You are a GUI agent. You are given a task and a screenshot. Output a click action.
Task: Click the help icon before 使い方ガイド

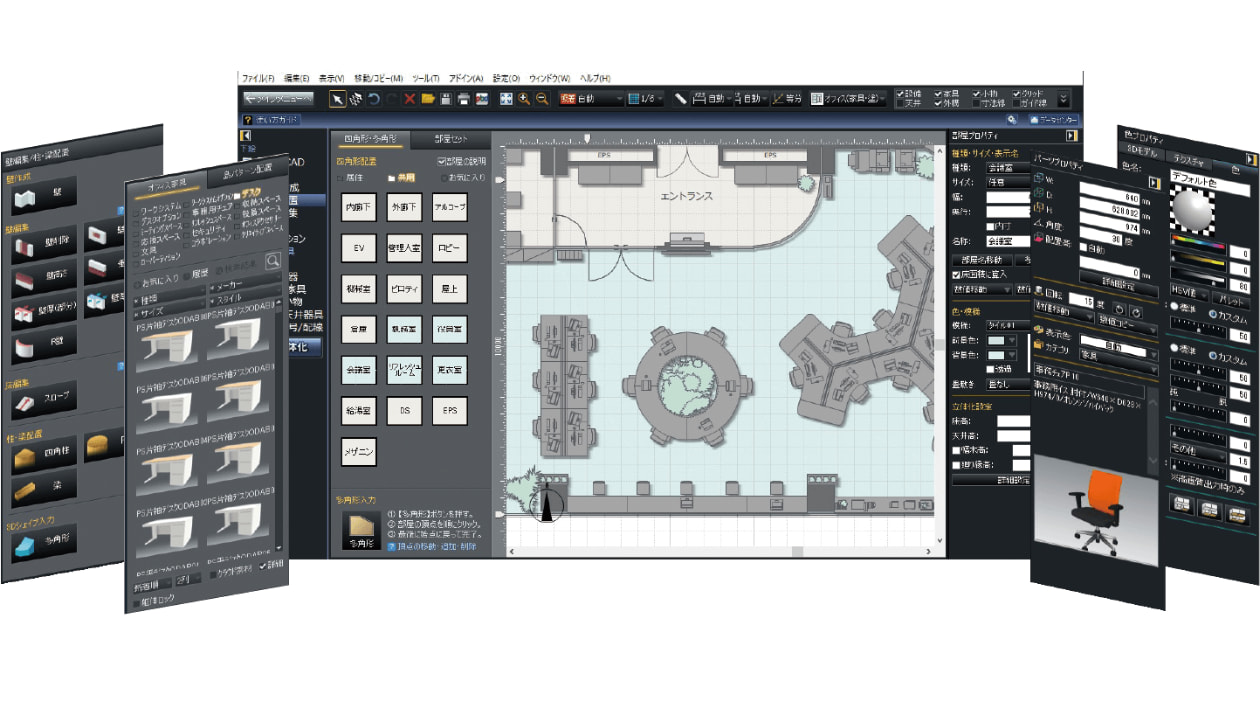pyautogui.click(x=247, y=120)
